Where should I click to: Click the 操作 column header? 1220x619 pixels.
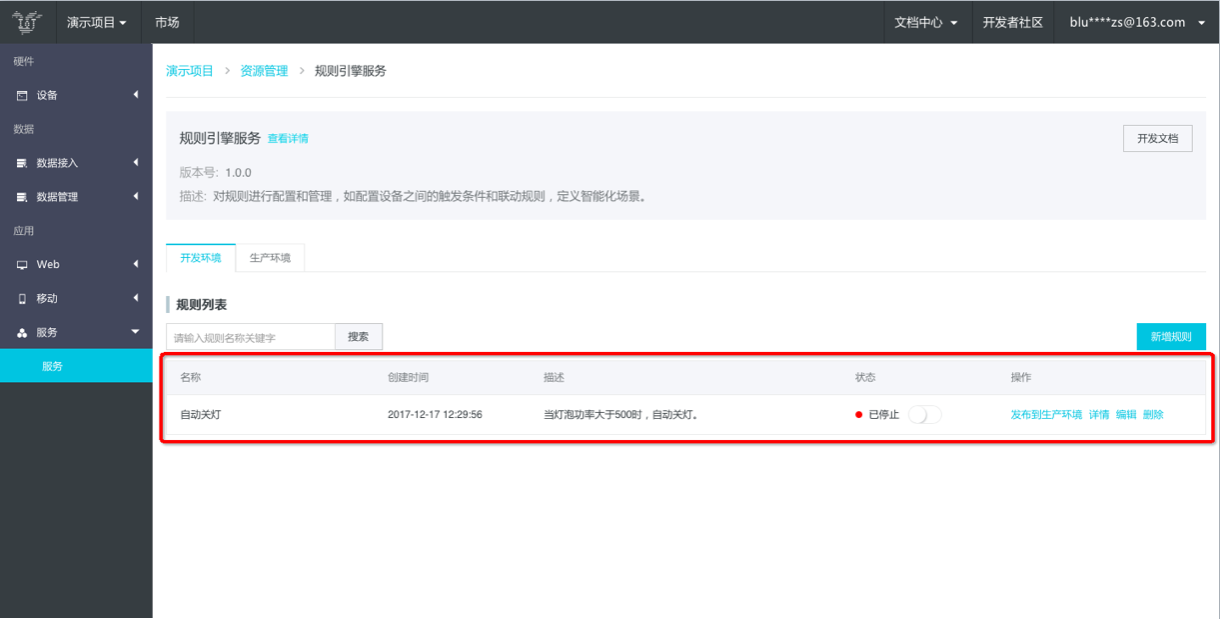[1021, 378]
